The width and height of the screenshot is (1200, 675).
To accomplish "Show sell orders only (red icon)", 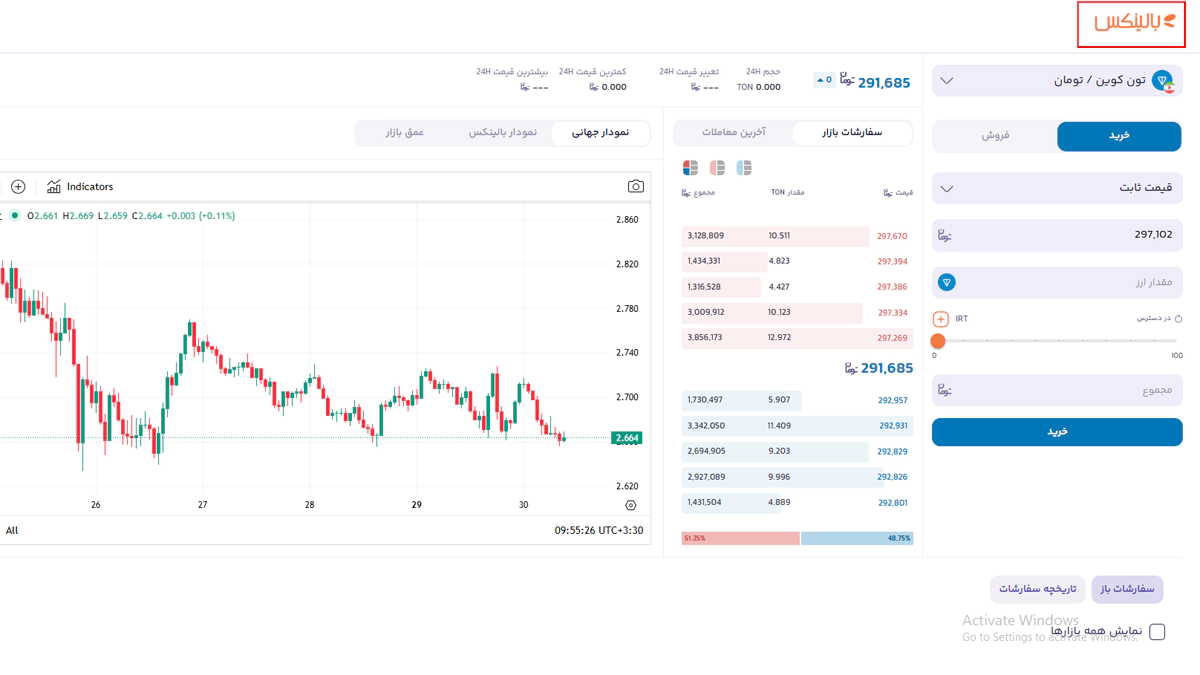I will click(x=717, y=168).
